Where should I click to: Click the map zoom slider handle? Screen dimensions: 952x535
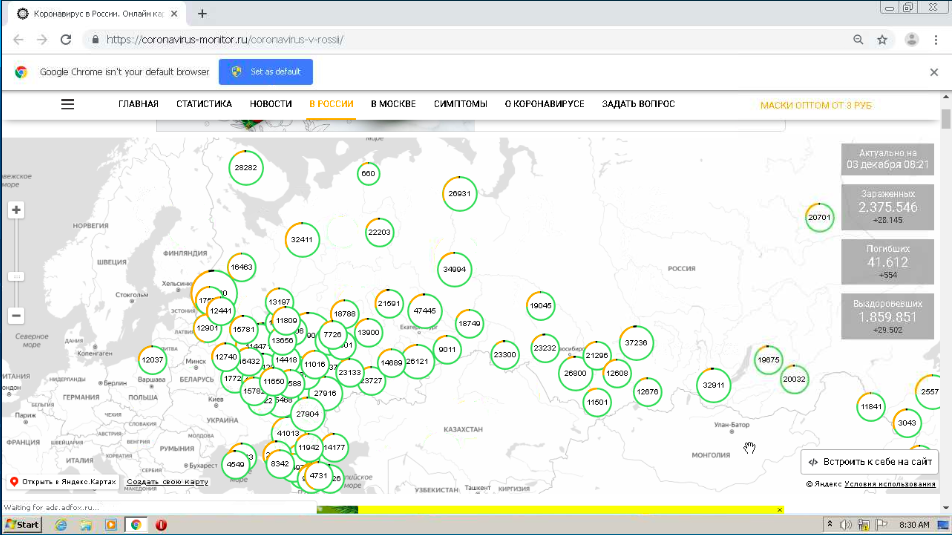16,276
